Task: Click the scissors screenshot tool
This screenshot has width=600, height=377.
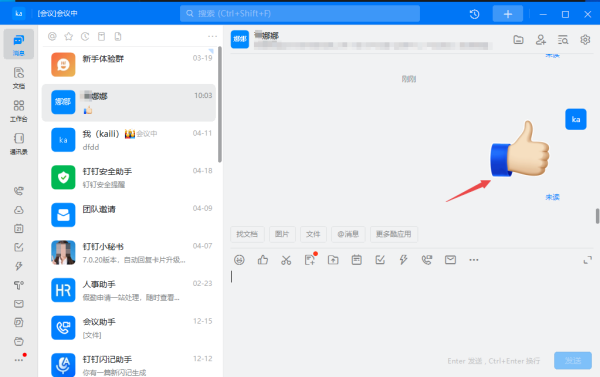Action: (x=286, y=260)
